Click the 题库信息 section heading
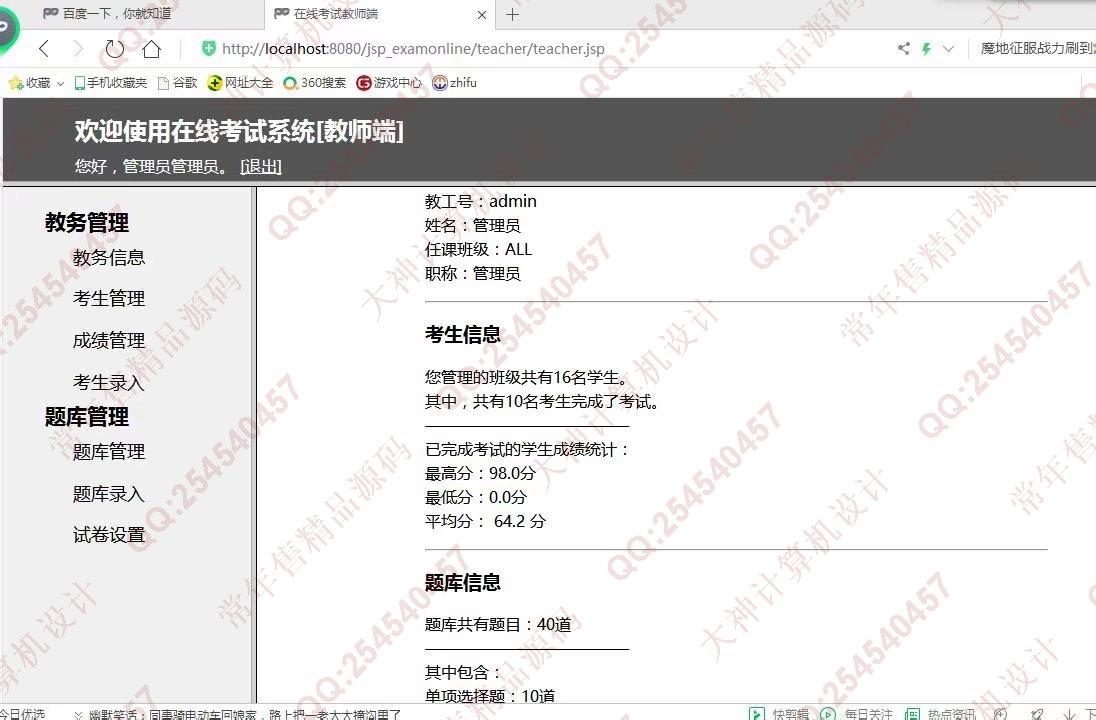Viewport: 1096px width, 720px height. pyautogui.click(x=463, y=582)
